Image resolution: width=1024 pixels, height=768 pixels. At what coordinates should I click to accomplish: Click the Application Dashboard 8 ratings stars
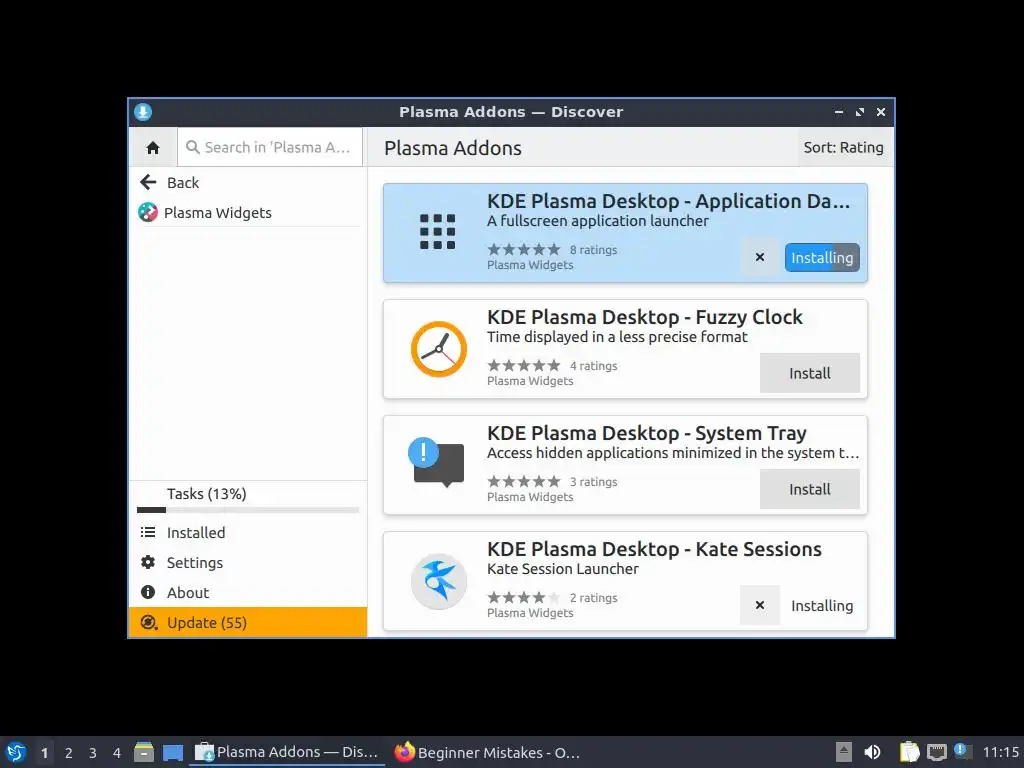point(524,249)
